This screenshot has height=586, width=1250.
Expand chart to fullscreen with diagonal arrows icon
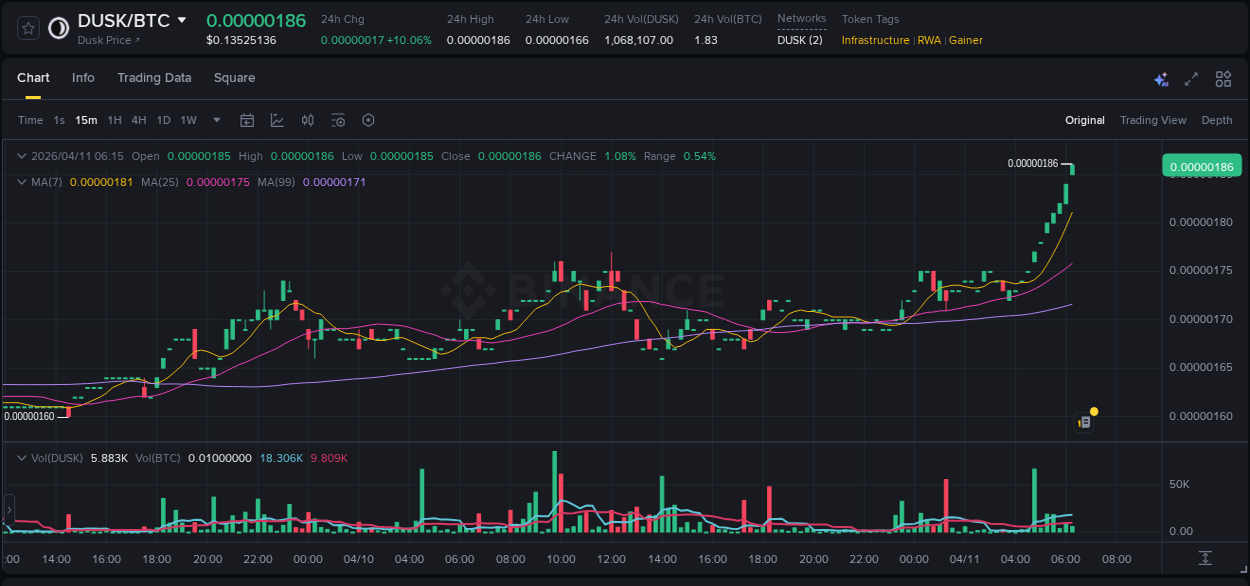tap(1190, 78)
